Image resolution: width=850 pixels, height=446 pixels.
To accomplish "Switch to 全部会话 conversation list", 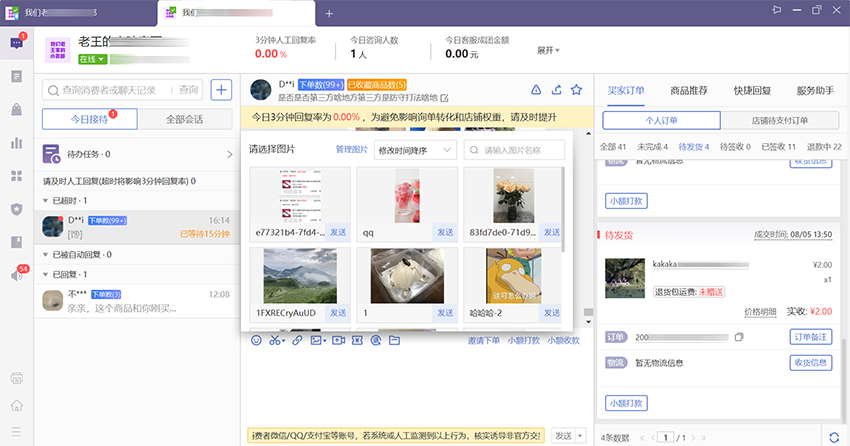I will pyautogui.click(x=184, y=120).
